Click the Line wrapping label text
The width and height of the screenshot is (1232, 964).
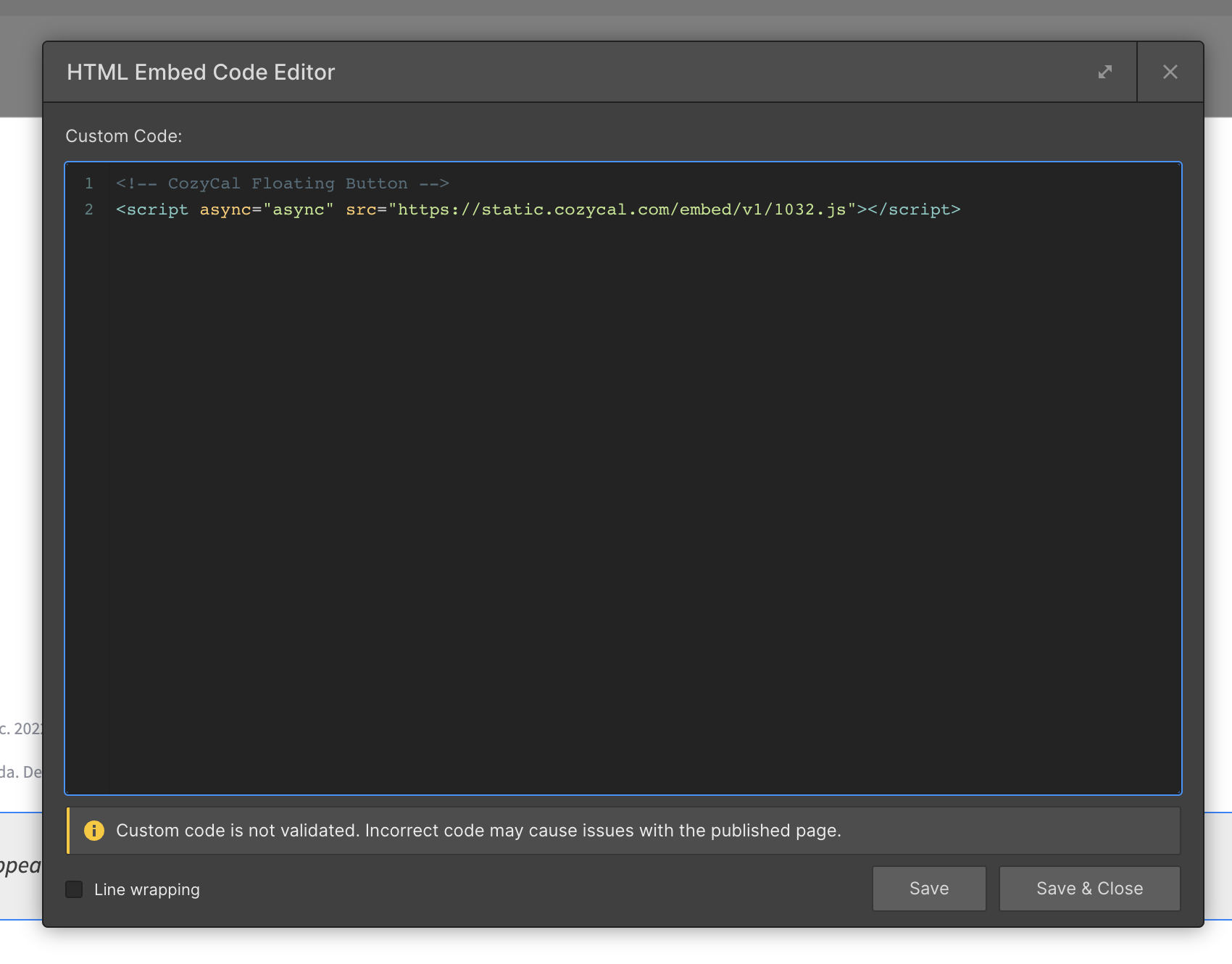[x=147, y=889]
